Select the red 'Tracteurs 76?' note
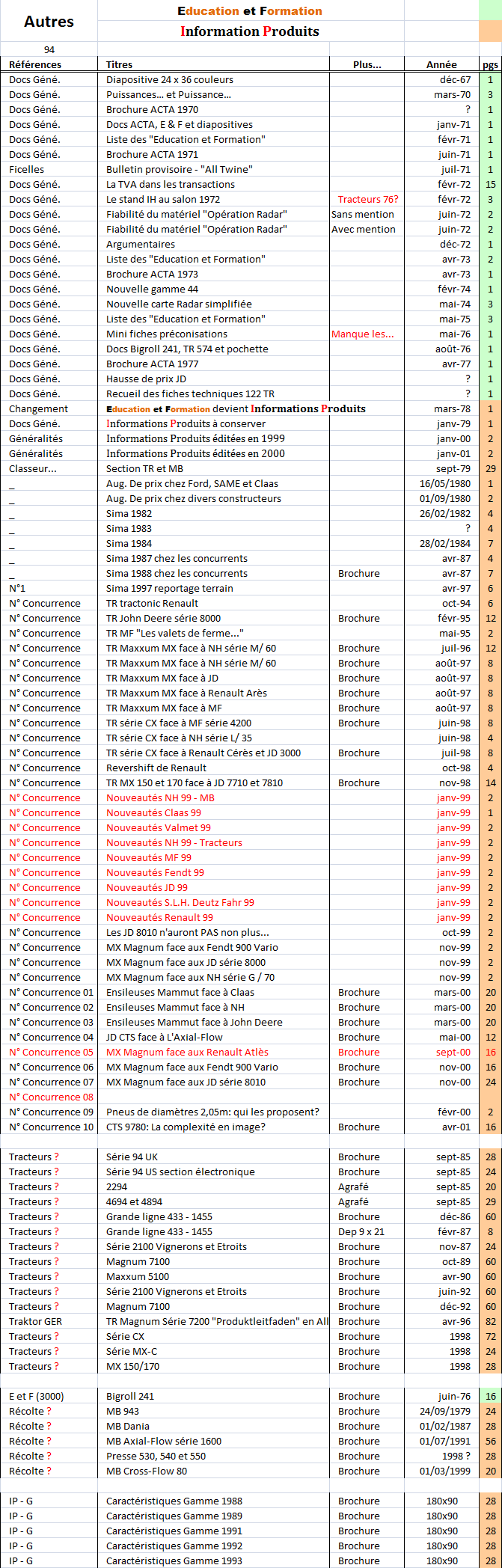 [368, 199]
